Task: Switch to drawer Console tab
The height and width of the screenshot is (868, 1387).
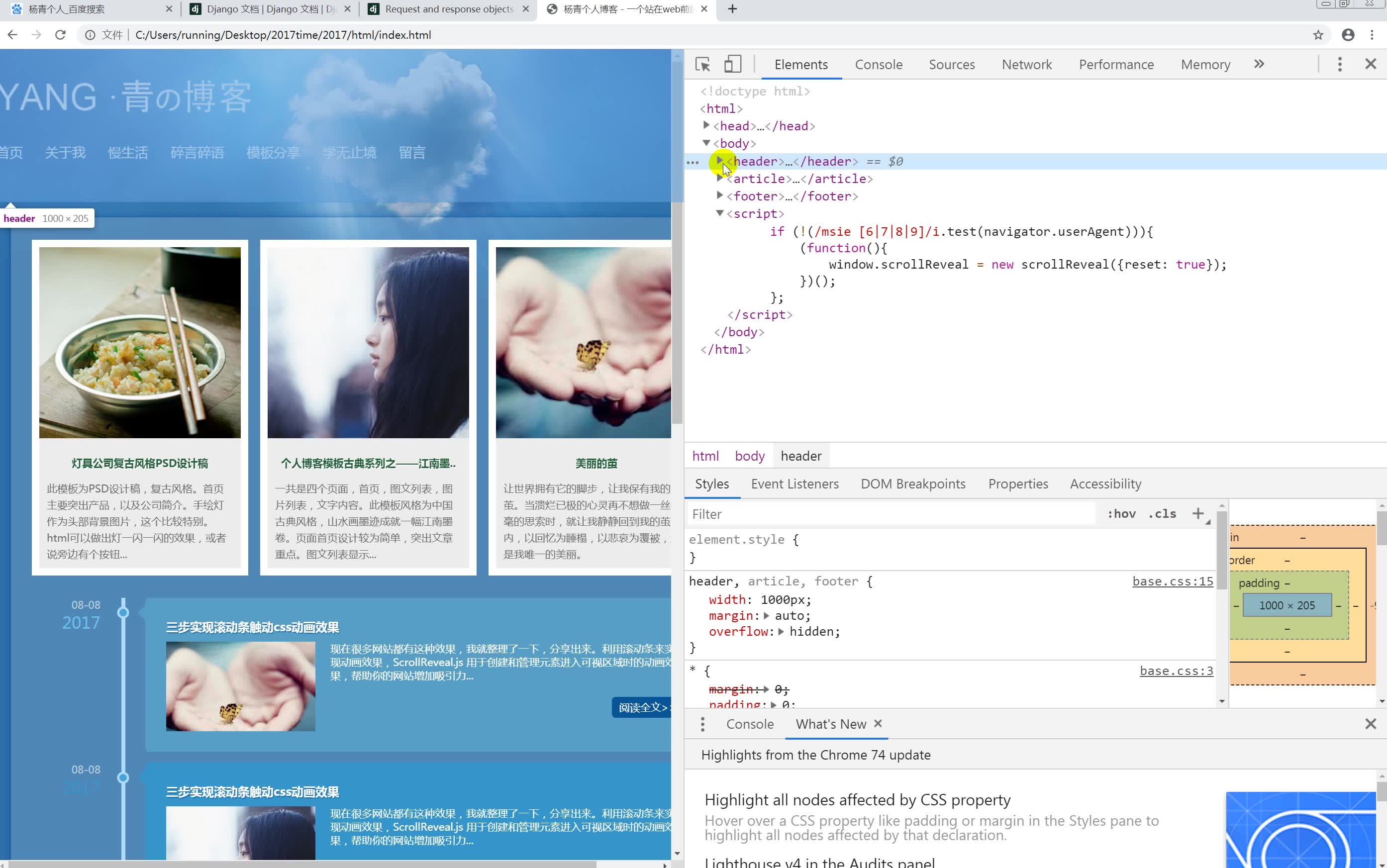Action: pos(750,724)
